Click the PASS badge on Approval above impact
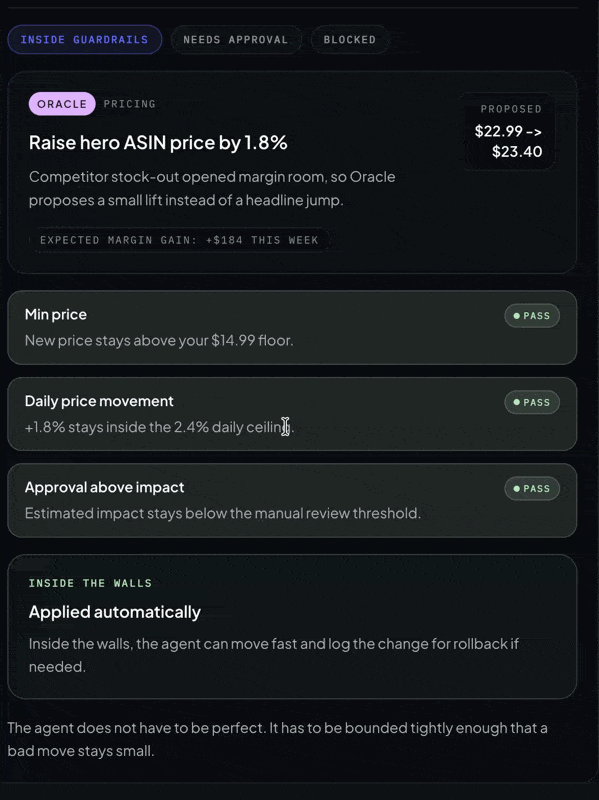 pyautogui.click(x=532, y=489)
